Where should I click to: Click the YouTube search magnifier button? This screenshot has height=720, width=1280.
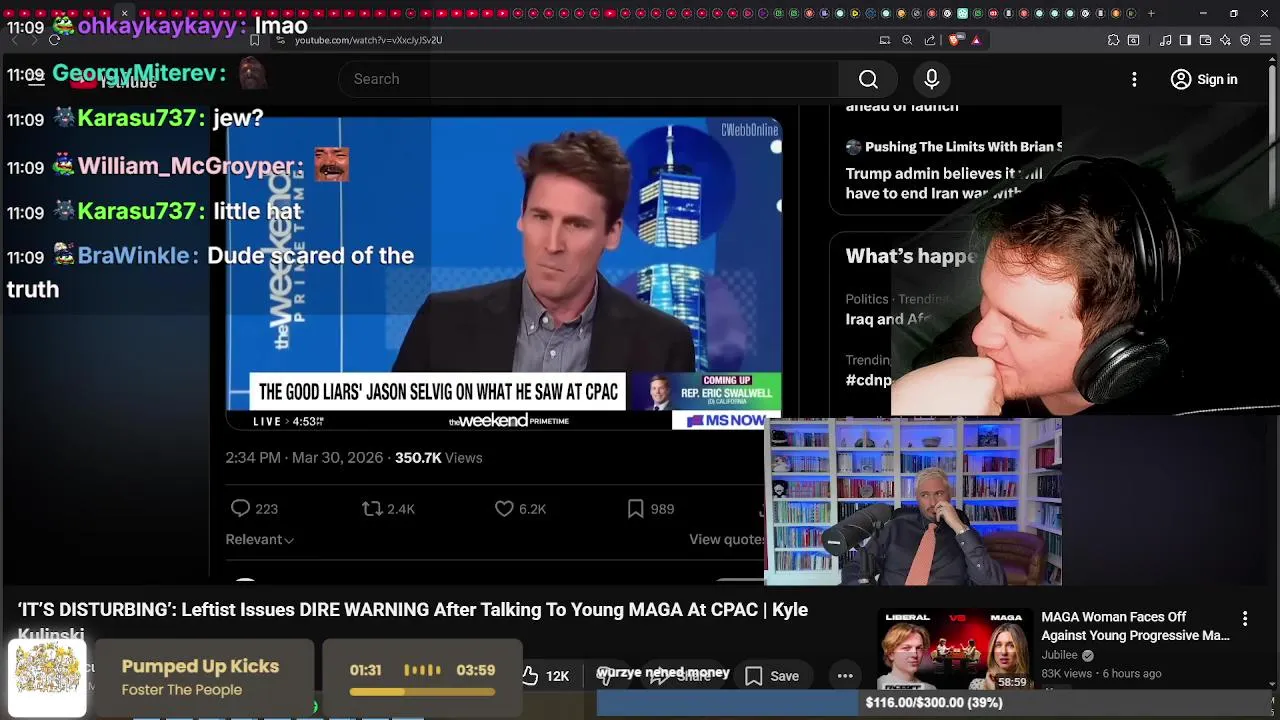point(868,79)
